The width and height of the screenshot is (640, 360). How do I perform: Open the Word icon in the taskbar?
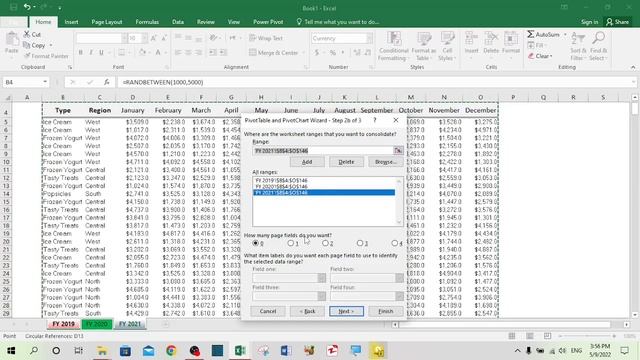point(286,351)
